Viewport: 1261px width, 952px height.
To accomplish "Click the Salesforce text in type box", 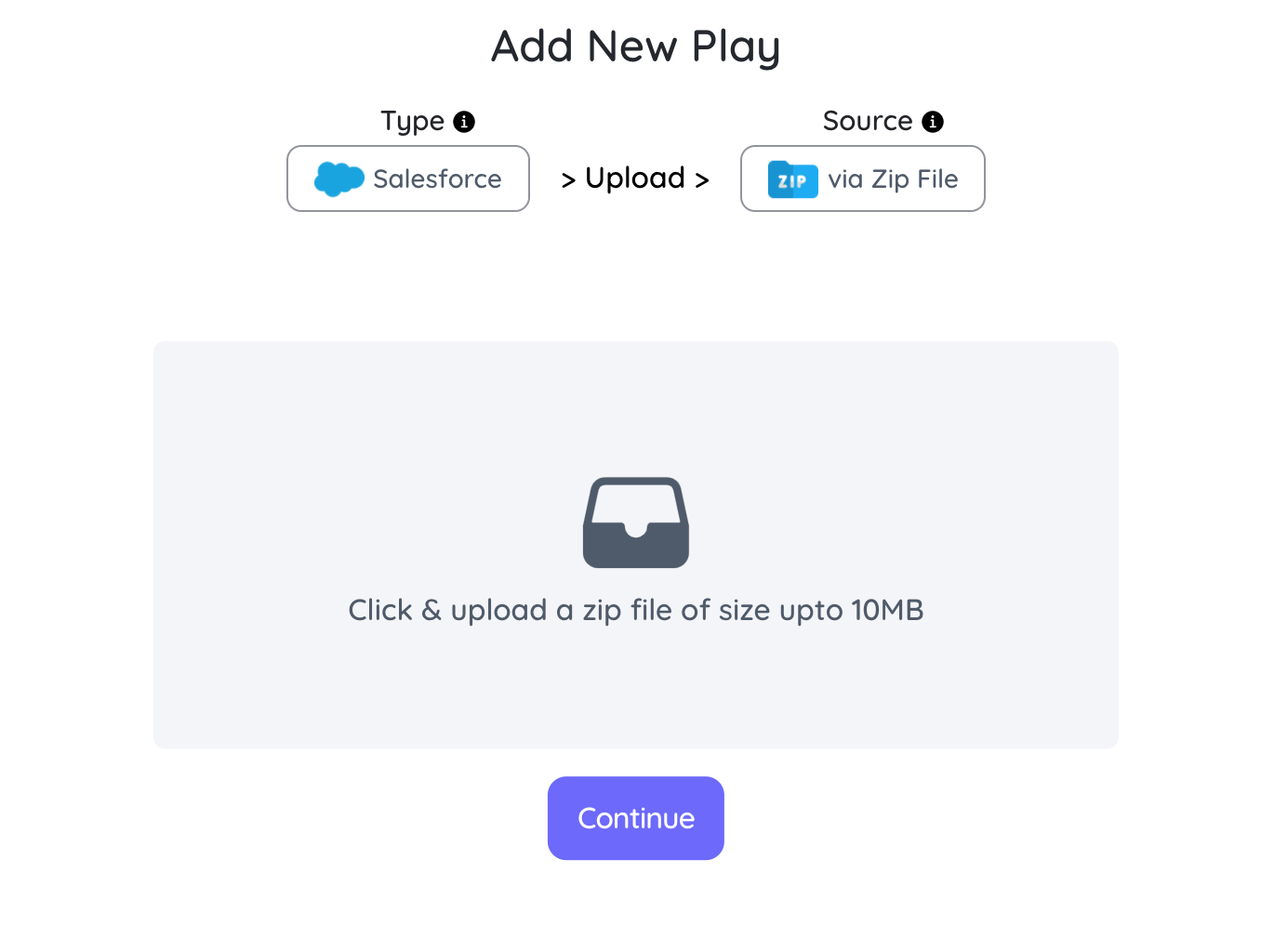I will tap(437, 178).
